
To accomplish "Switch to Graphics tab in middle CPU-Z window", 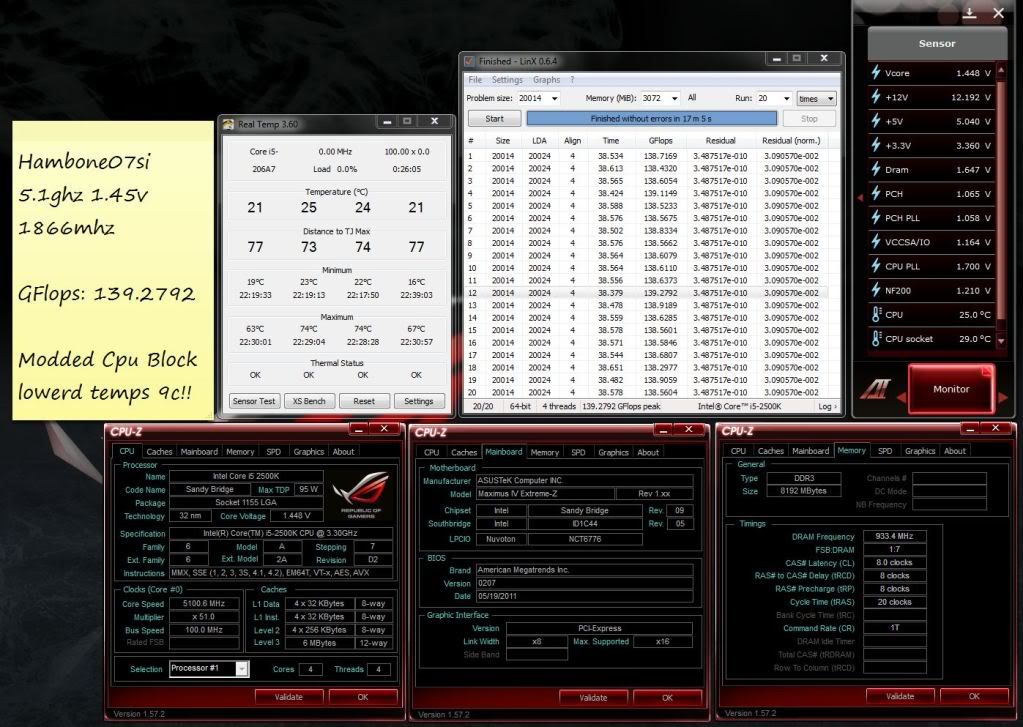I will (613, 452).
